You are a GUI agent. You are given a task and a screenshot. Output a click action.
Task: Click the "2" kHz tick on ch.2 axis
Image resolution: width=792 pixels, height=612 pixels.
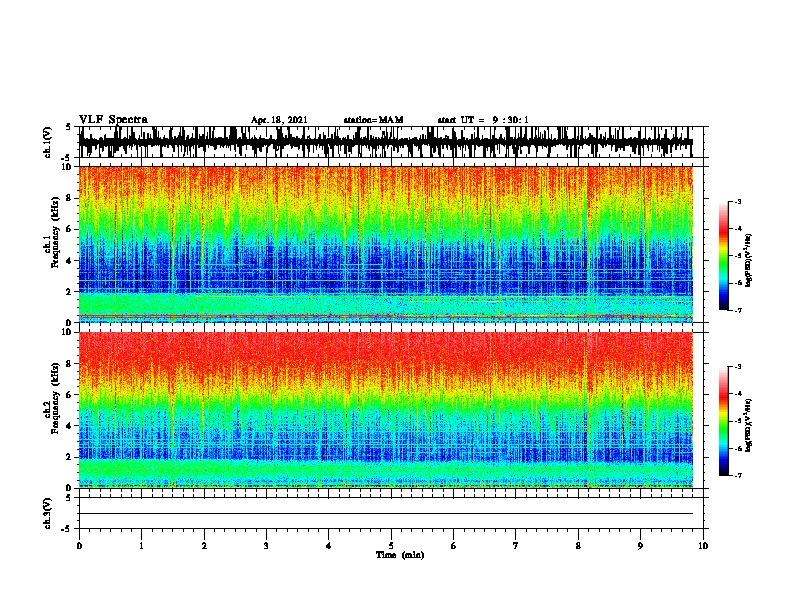[x=70, y=457]
